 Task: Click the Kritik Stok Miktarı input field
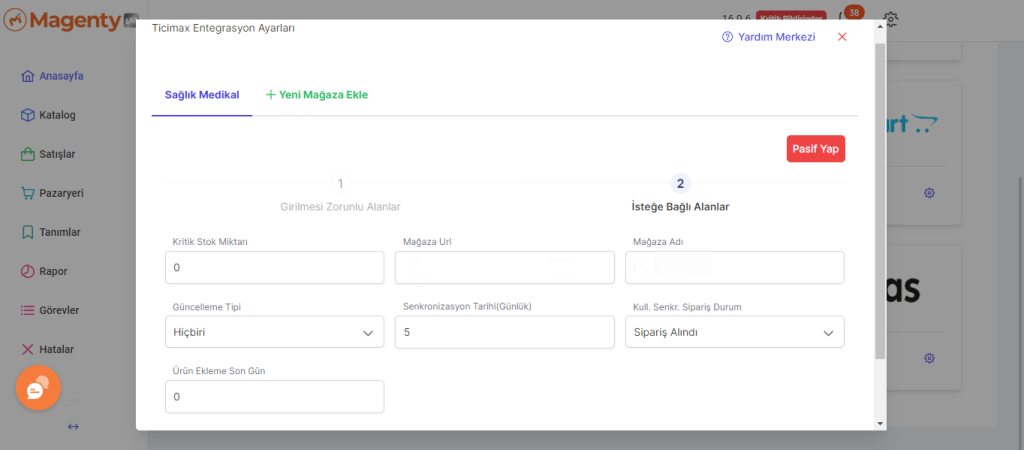pos(274,268)
